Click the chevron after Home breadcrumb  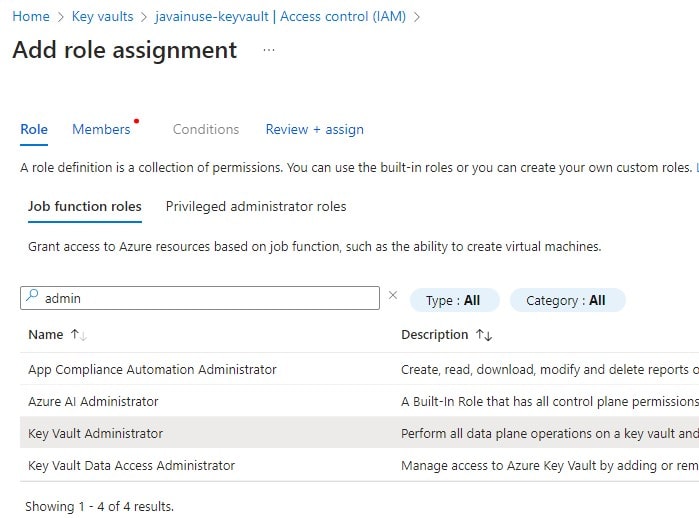61,17
